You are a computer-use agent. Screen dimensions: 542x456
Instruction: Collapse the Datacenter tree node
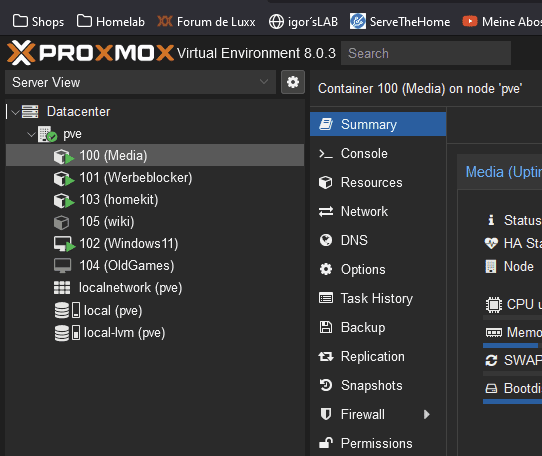[15, 112]
